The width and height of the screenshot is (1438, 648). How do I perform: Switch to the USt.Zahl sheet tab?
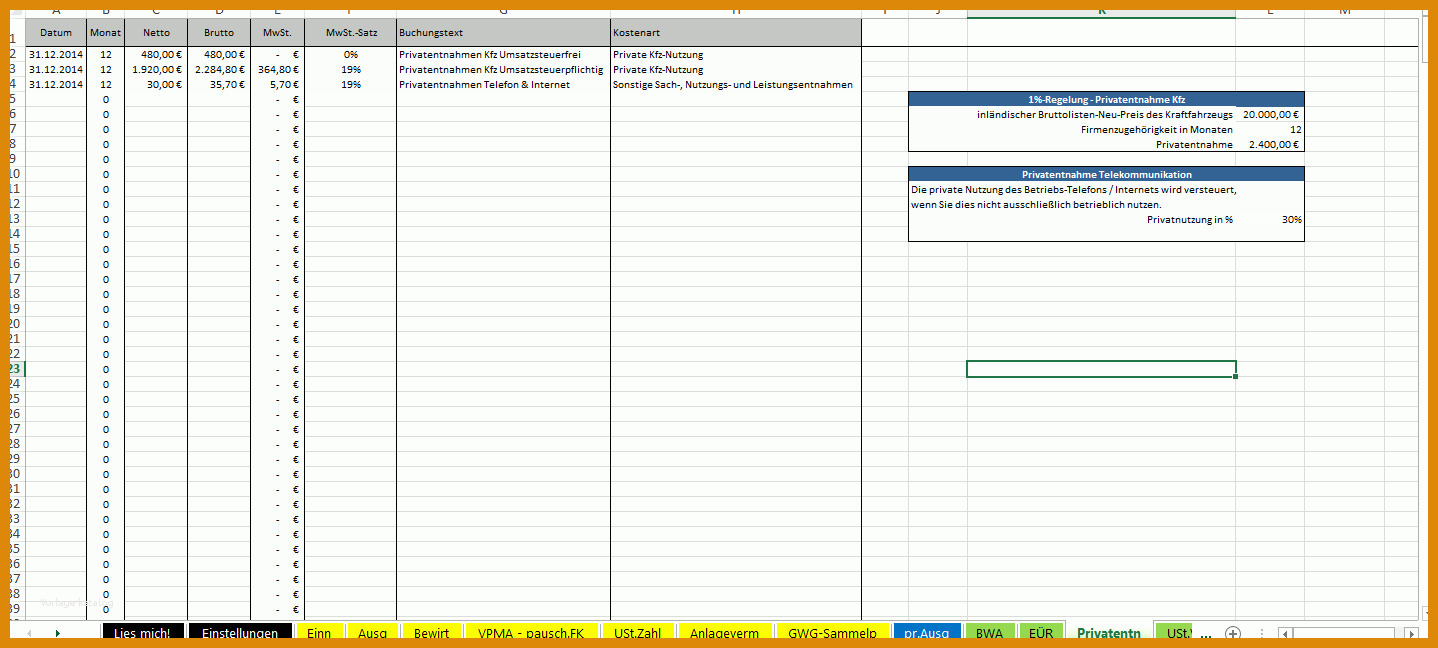coord(637,633)
